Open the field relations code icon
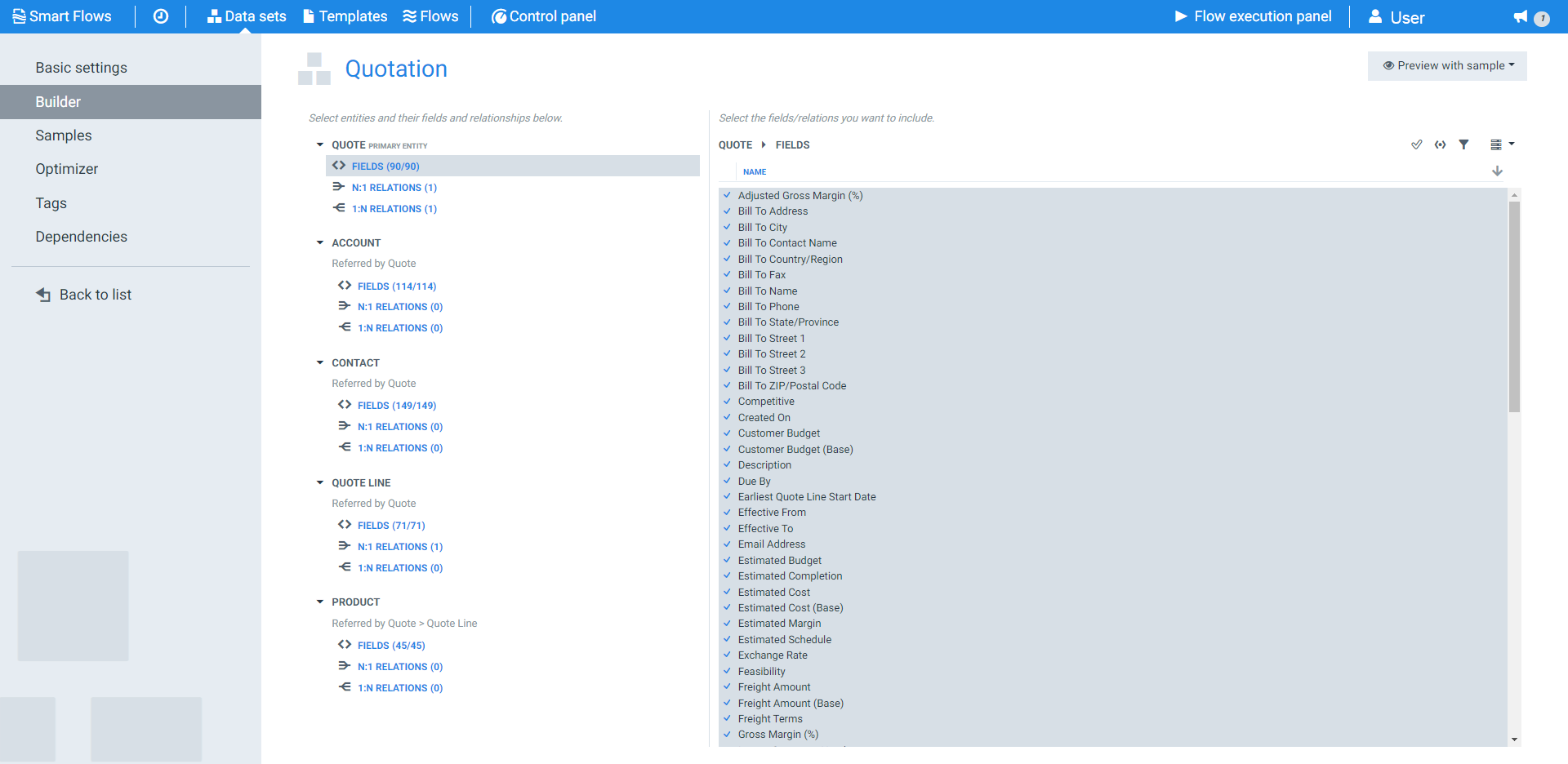The width and height of the screenshot is (1568, 764). [x=1441, y=144]
